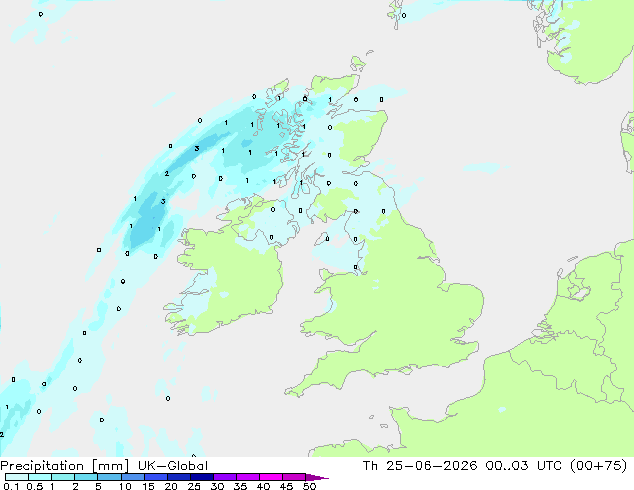634x490 pixels.
Task: Click the '40' legend label
Action: point(263,486)
